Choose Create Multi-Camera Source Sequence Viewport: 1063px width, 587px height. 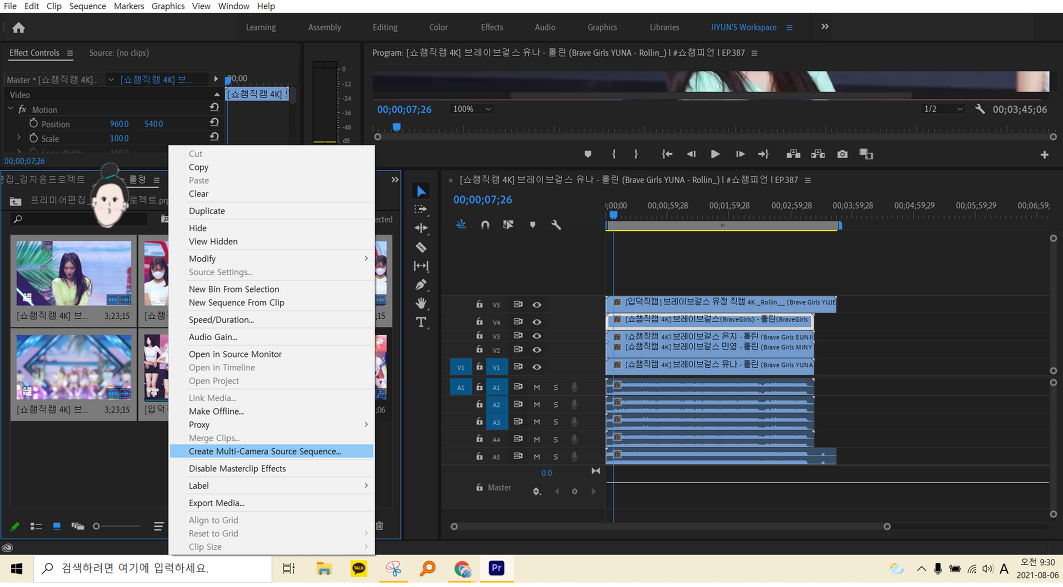[x=271, y=451]
